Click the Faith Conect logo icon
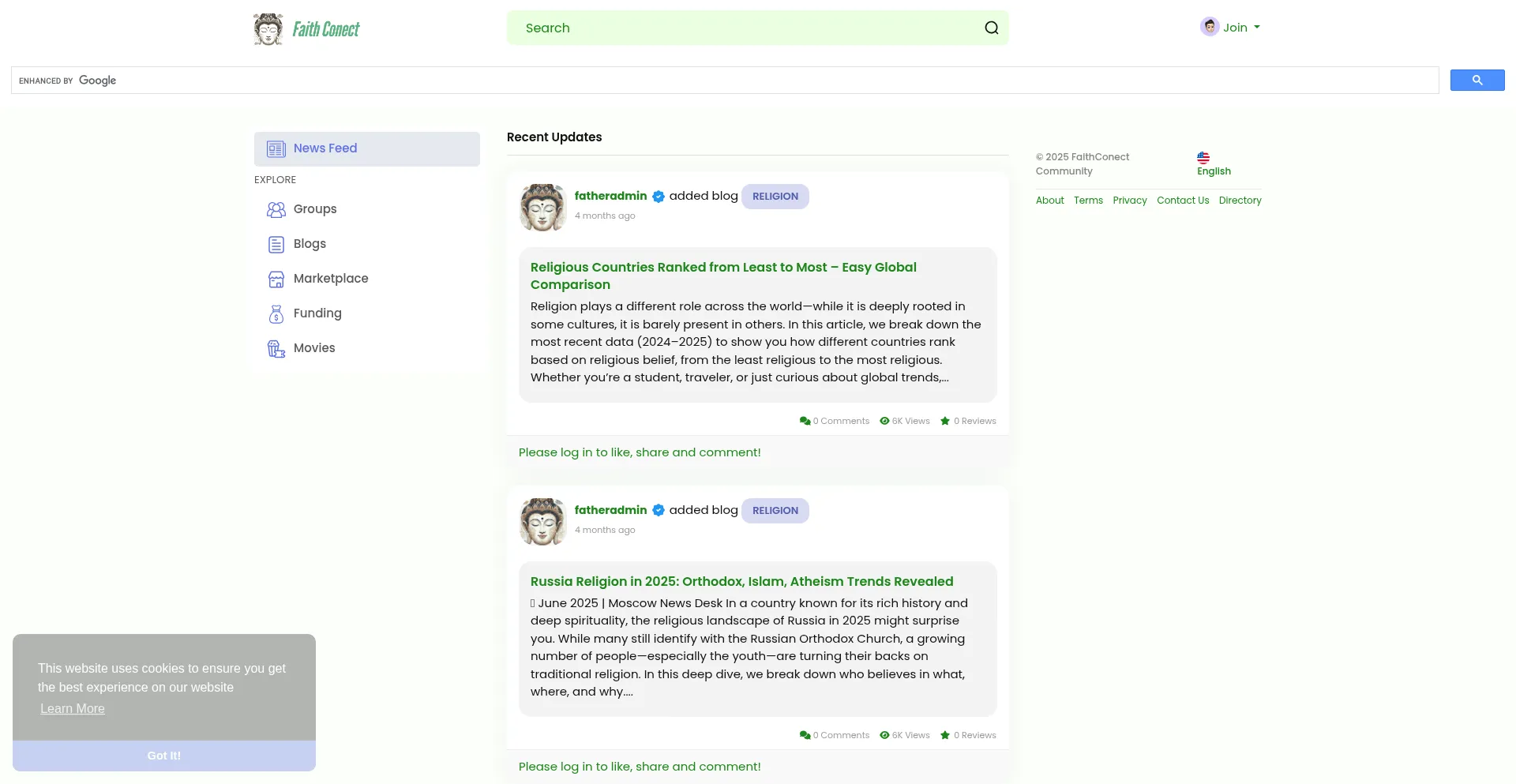This screenshot has height=784, width=1516. (268, 29)
